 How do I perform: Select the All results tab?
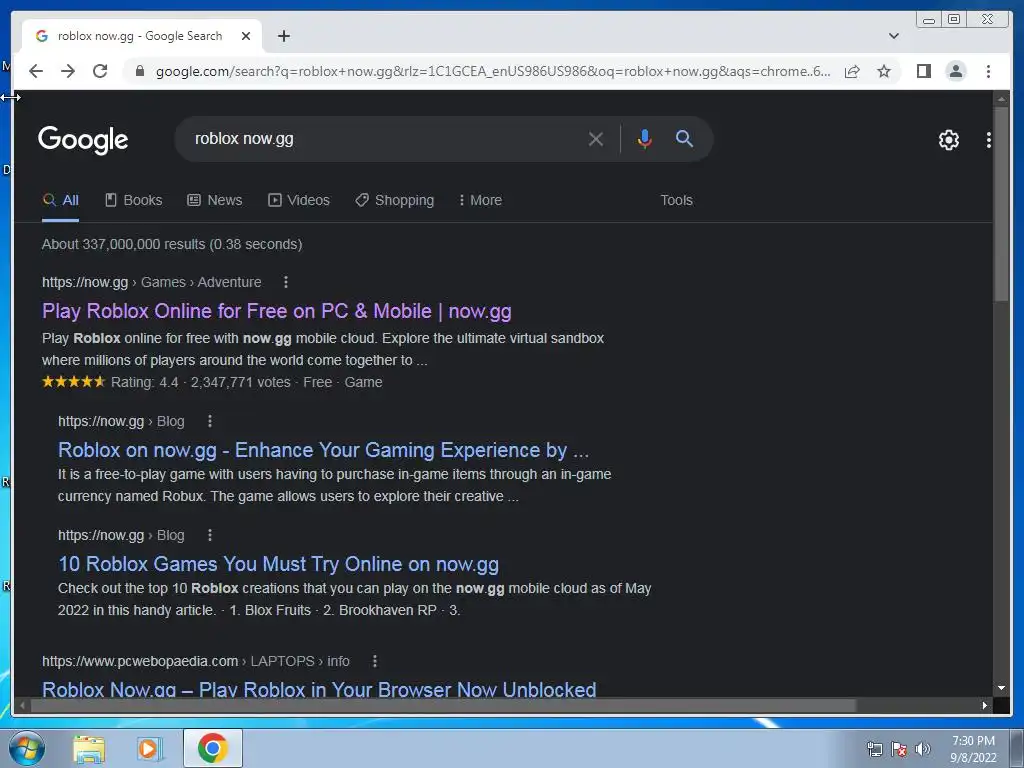(x=60, y=200)
